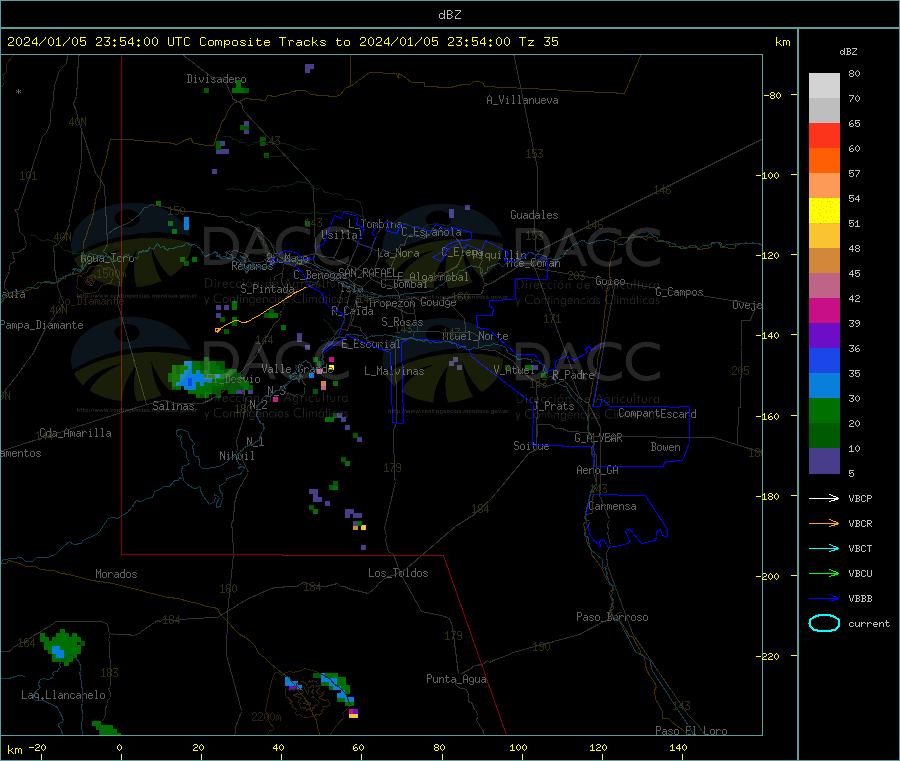This screenshot has width=900, height=761.
Task: Click the light blue 30-35 dBZ swatch
Action: 824,386
